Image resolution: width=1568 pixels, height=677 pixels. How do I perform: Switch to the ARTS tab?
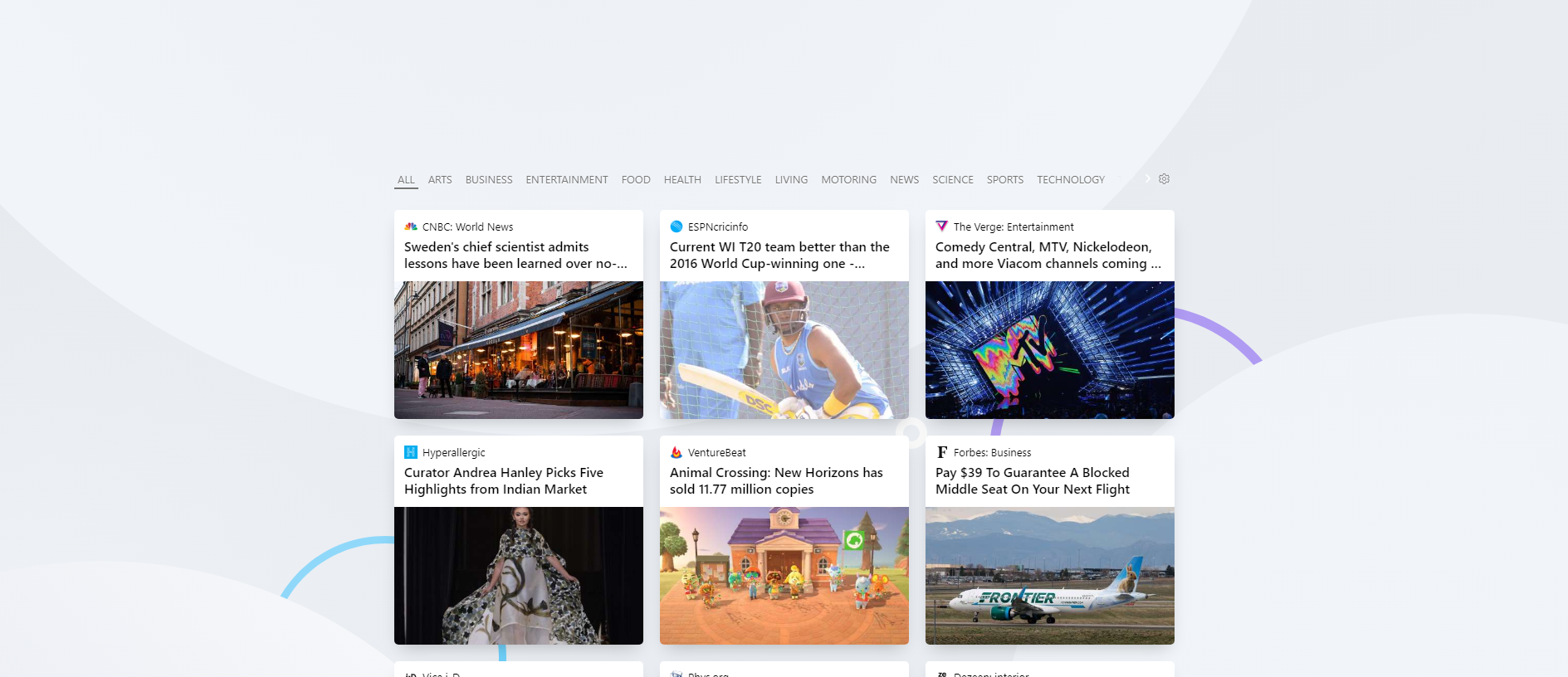point(440,180)
